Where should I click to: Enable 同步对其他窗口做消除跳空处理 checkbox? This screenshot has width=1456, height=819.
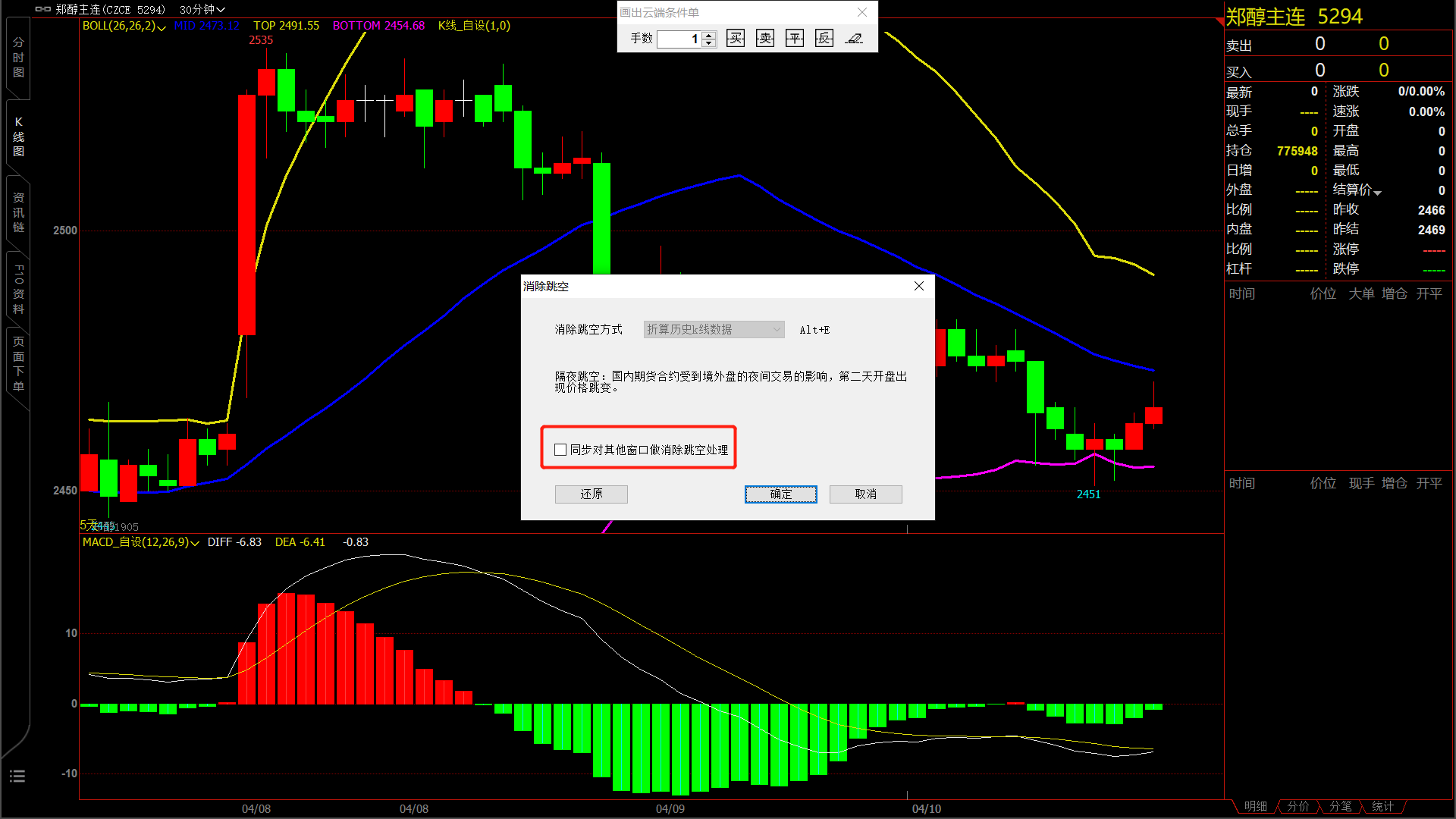point(560,450)
